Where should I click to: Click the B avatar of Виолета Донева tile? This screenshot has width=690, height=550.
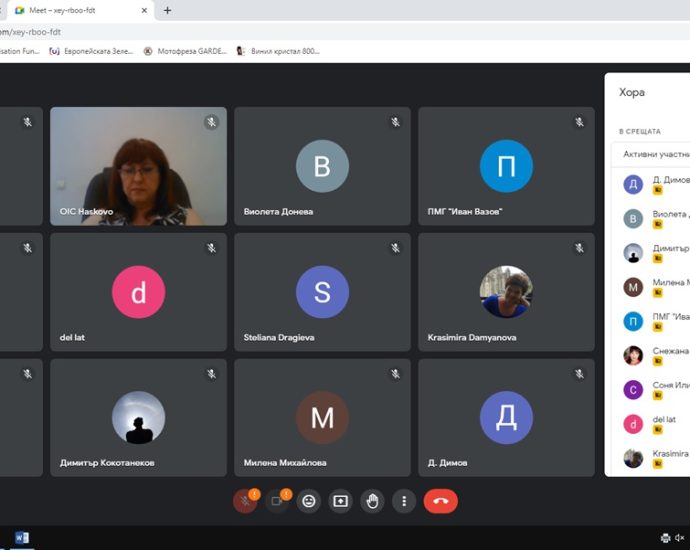tap(323, 166)
